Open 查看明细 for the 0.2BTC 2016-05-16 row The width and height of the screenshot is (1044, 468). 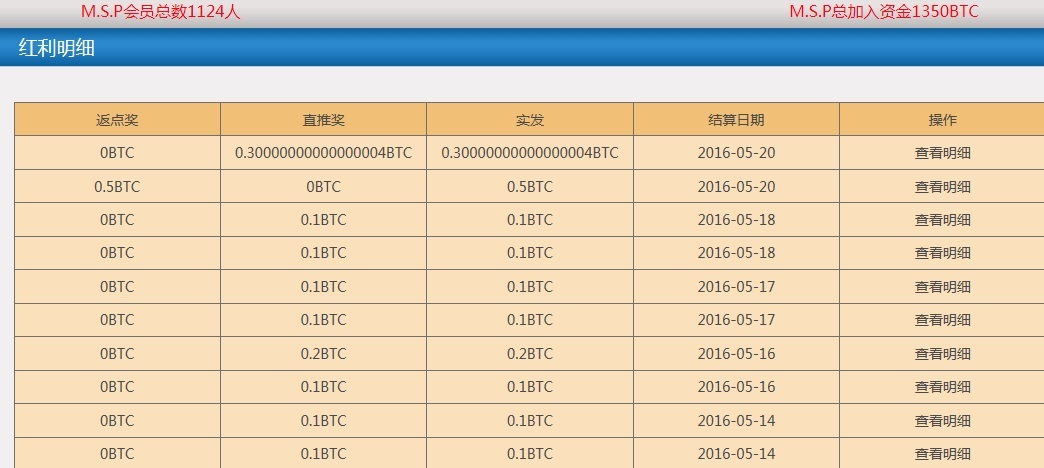click(942, 353)
